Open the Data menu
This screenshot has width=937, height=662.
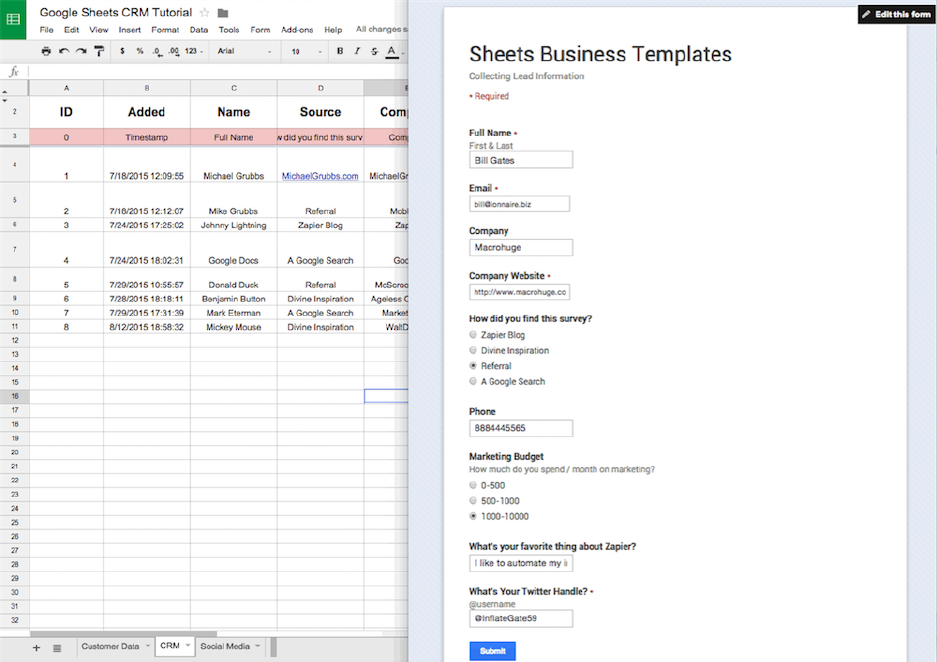[199, 30]
